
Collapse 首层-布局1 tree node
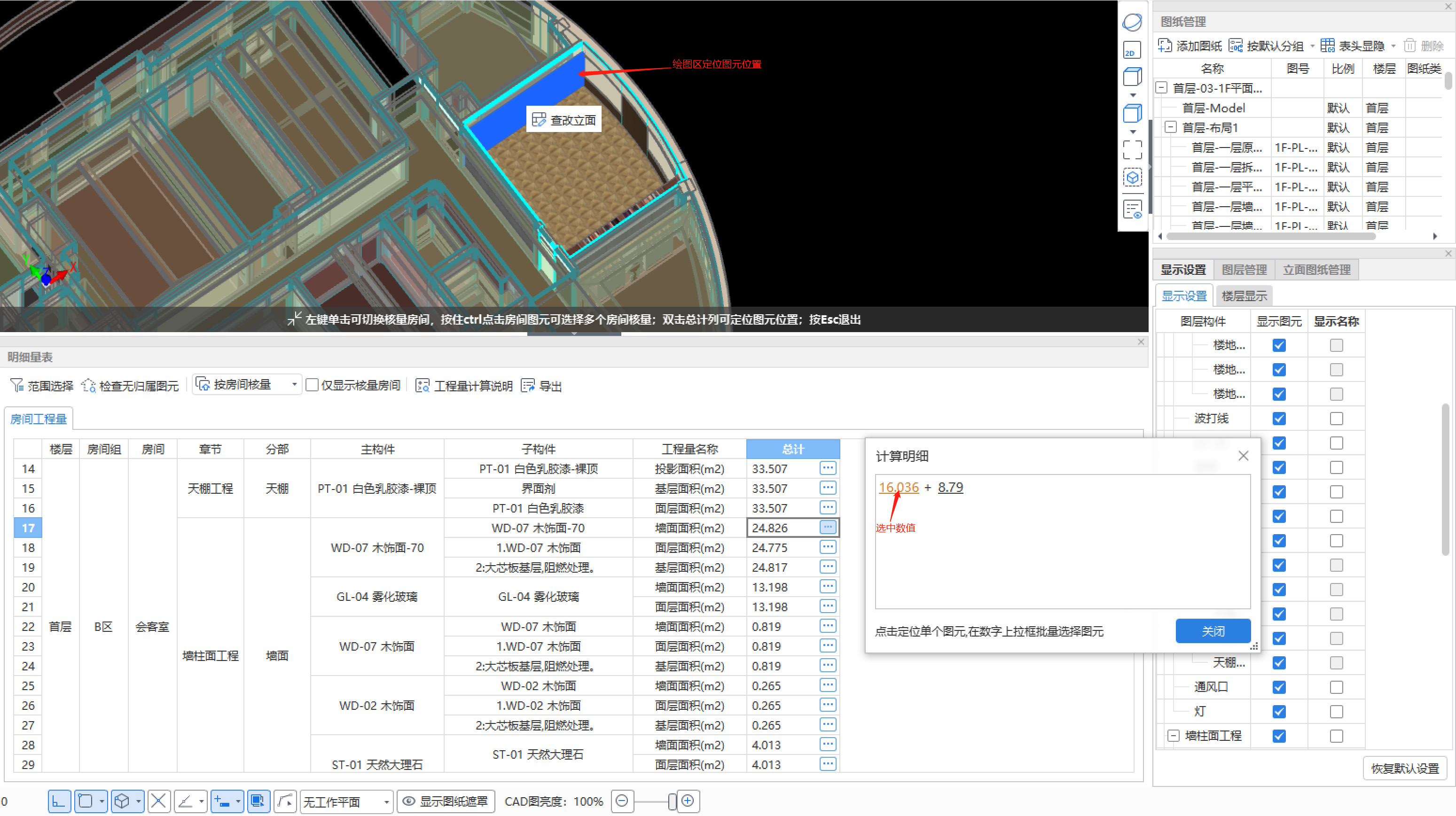click(1171, 127)
